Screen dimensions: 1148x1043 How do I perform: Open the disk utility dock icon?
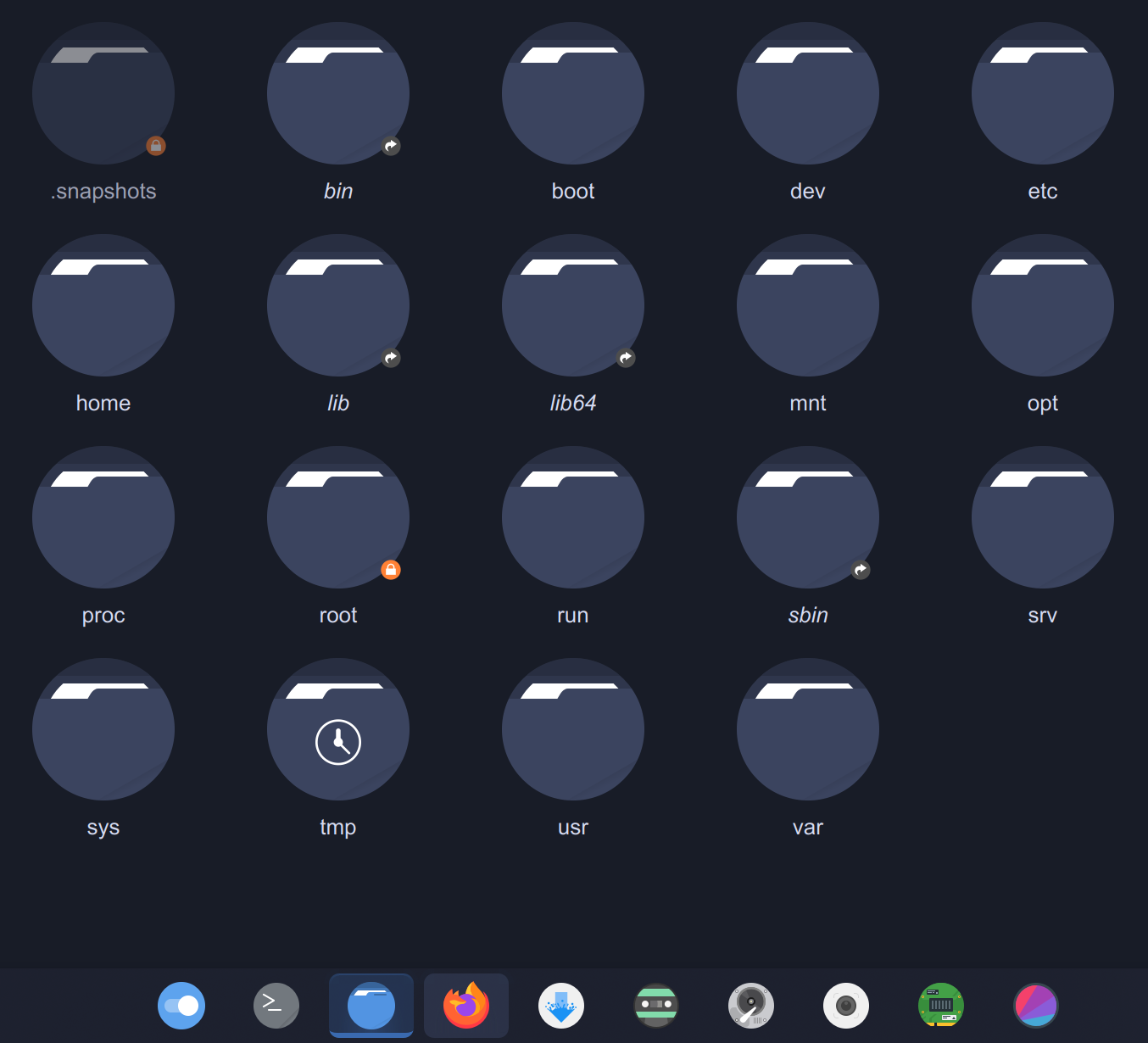(751, 1006)
